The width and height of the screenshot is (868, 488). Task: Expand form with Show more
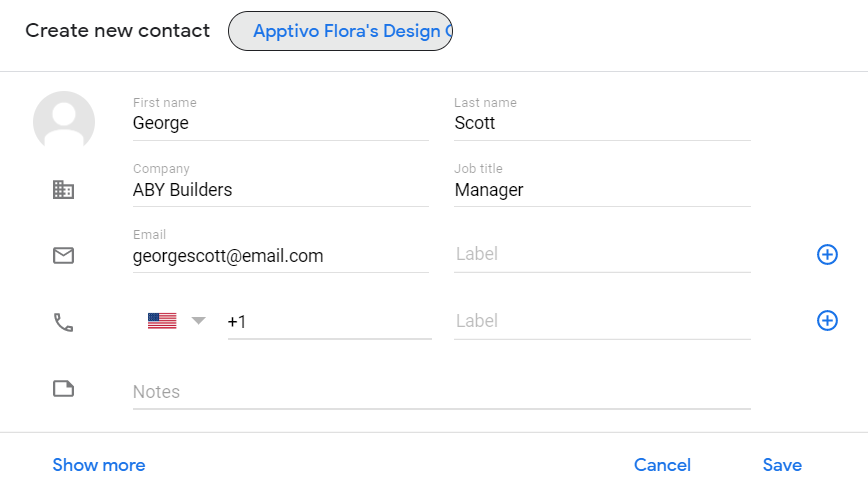click(x=99, y=465)
